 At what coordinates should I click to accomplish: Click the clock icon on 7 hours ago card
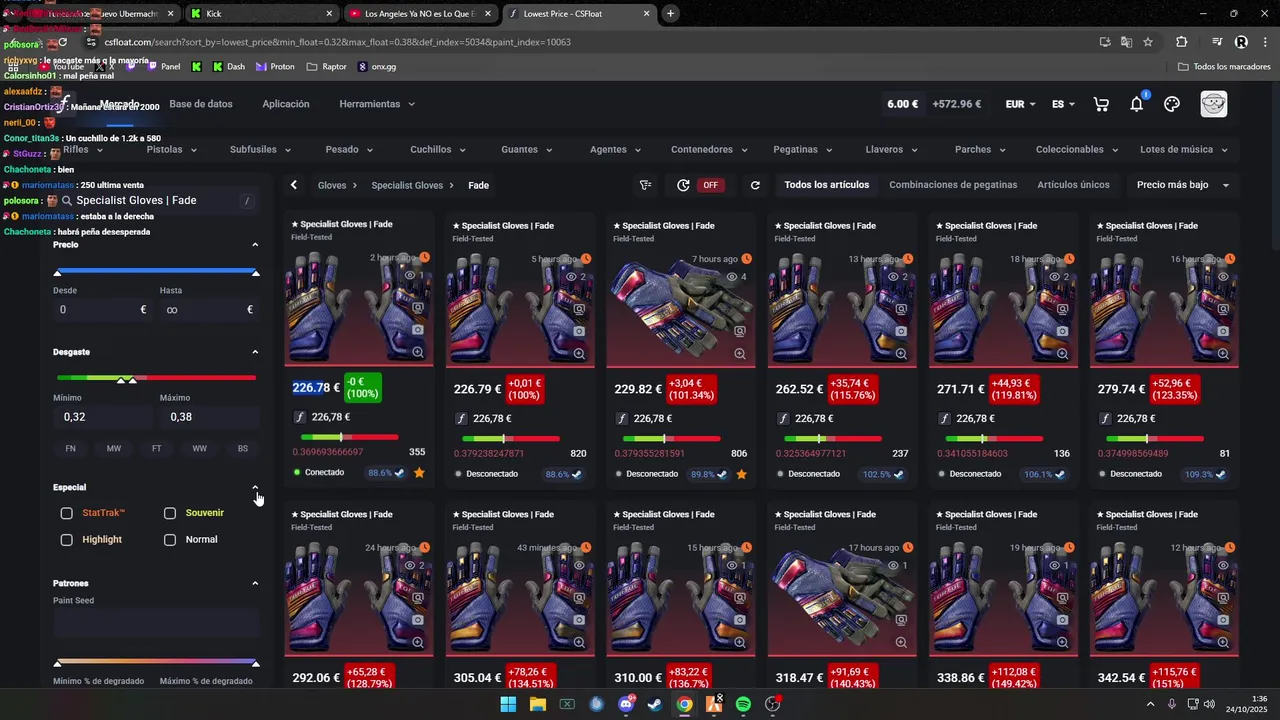click(746, 259)
